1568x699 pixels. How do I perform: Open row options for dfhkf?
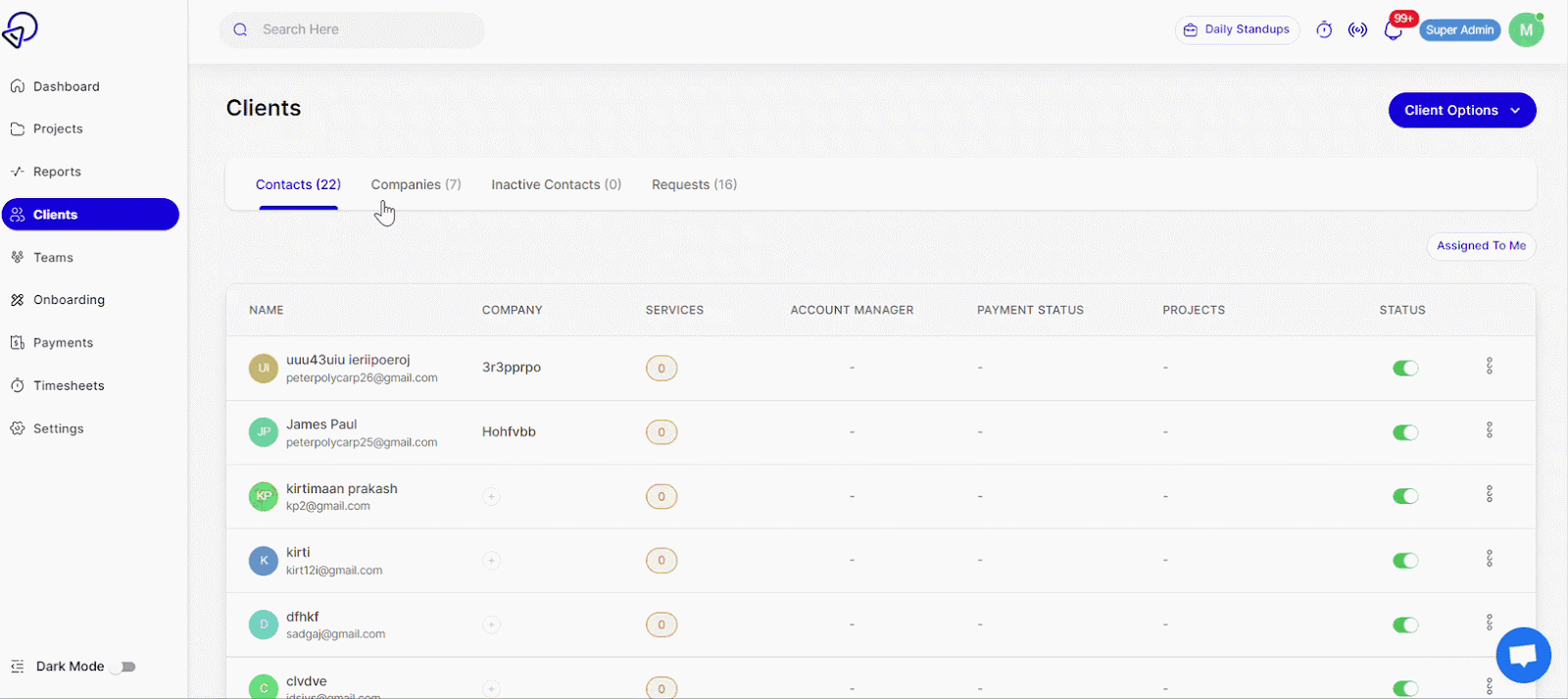(x=1489, y=623)
